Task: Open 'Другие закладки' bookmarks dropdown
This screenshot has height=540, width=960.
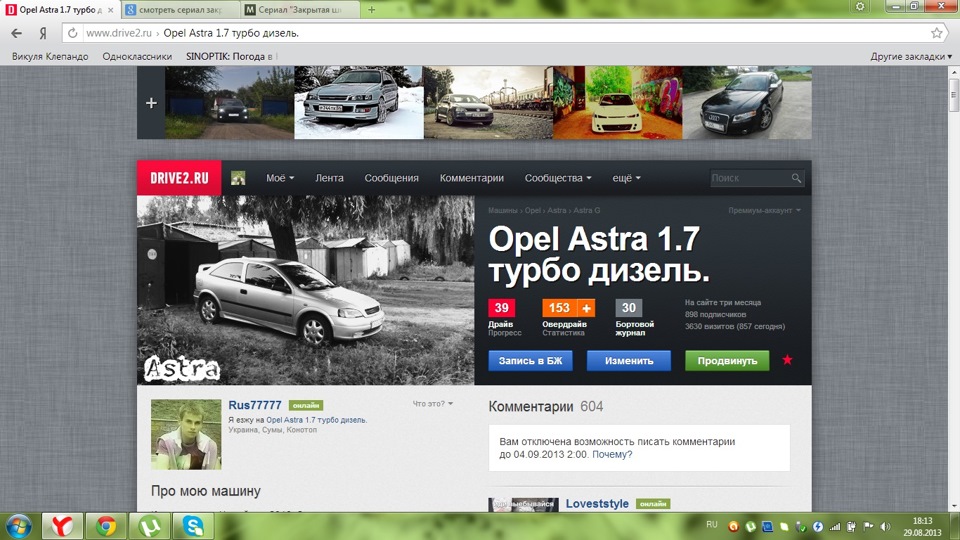Action: [x=911, y=56]
